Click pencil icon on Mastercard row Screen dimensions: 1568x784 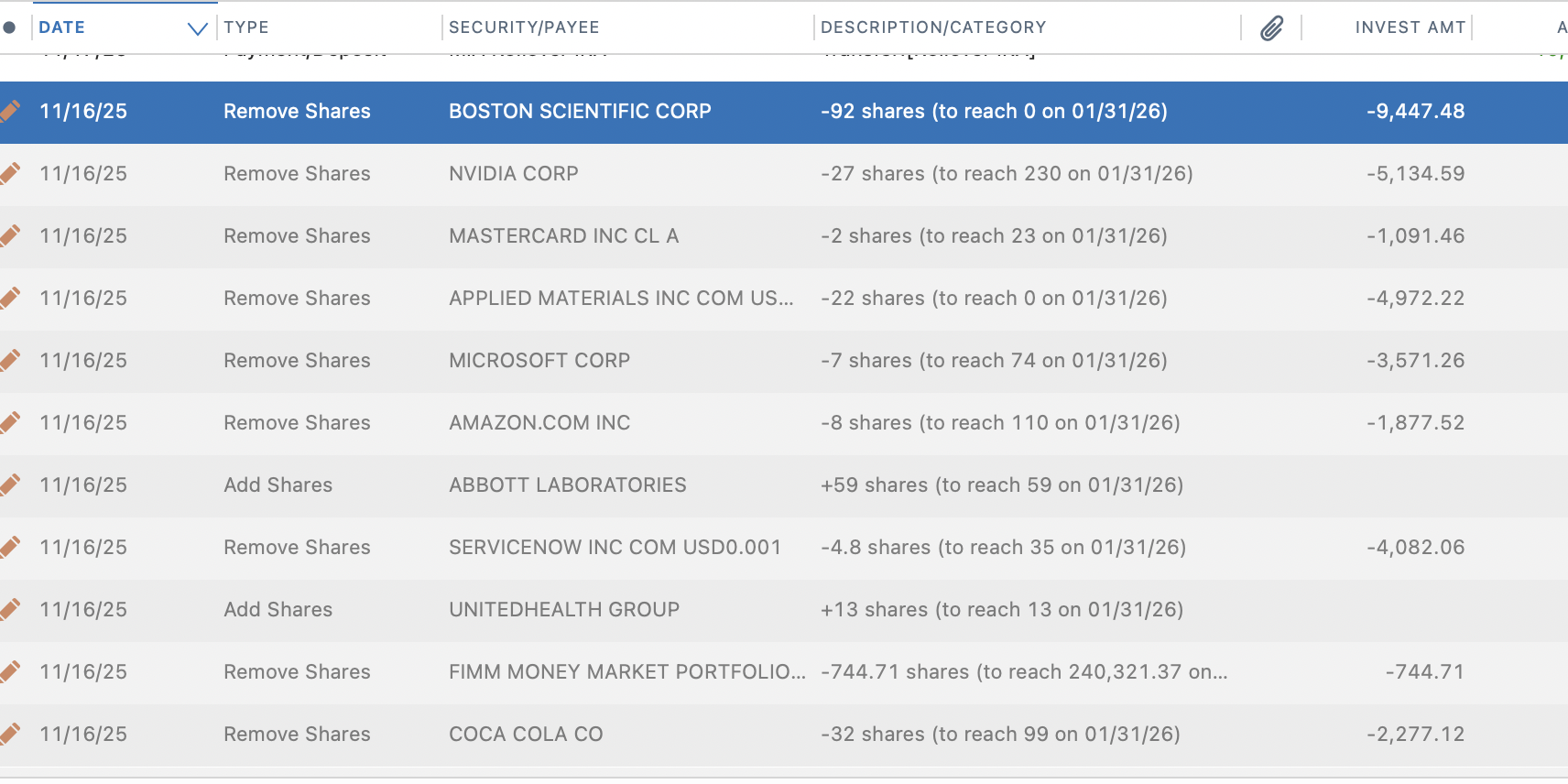[x=10, y=236]
